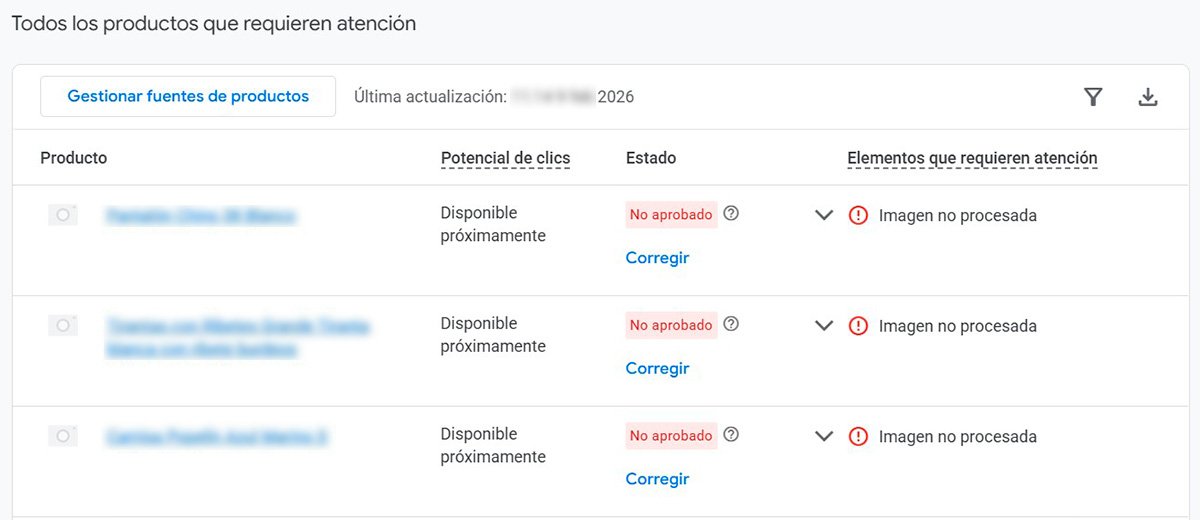The width and height of the screenshot is (1200, 520).
Task: Click Corregir link in second product row
Action: (657, 369)
